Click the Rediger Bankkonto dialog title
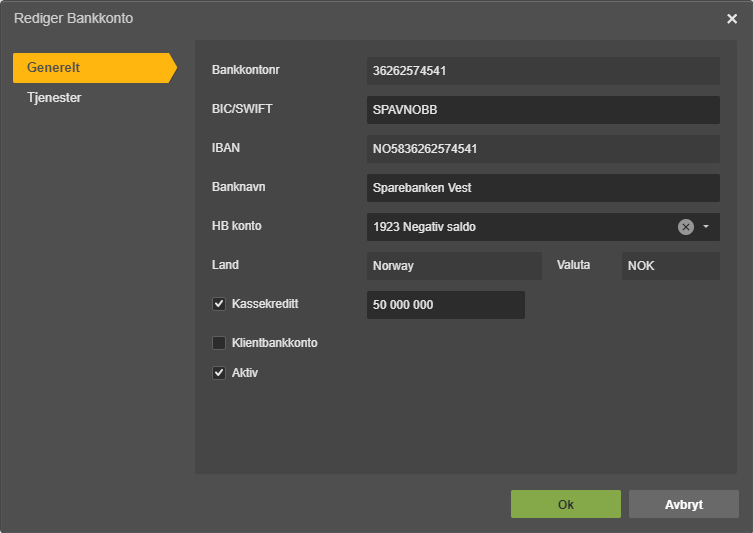The height and width of the screenshot is (533, 753). pyautogui.click(x=73, y=19)
